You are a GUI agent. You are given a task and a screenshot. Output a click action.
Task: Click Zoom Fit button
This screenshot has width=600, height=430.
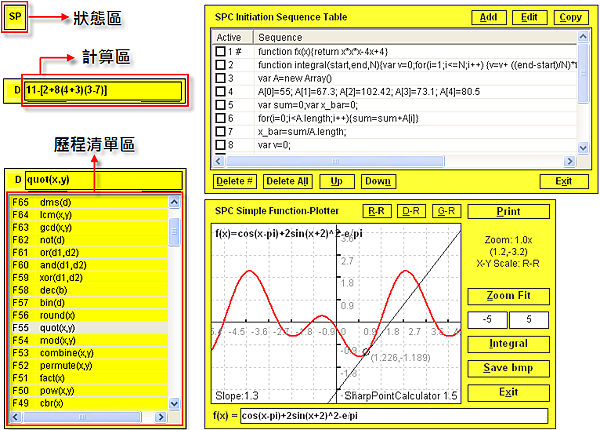click(x=509, y=296)
